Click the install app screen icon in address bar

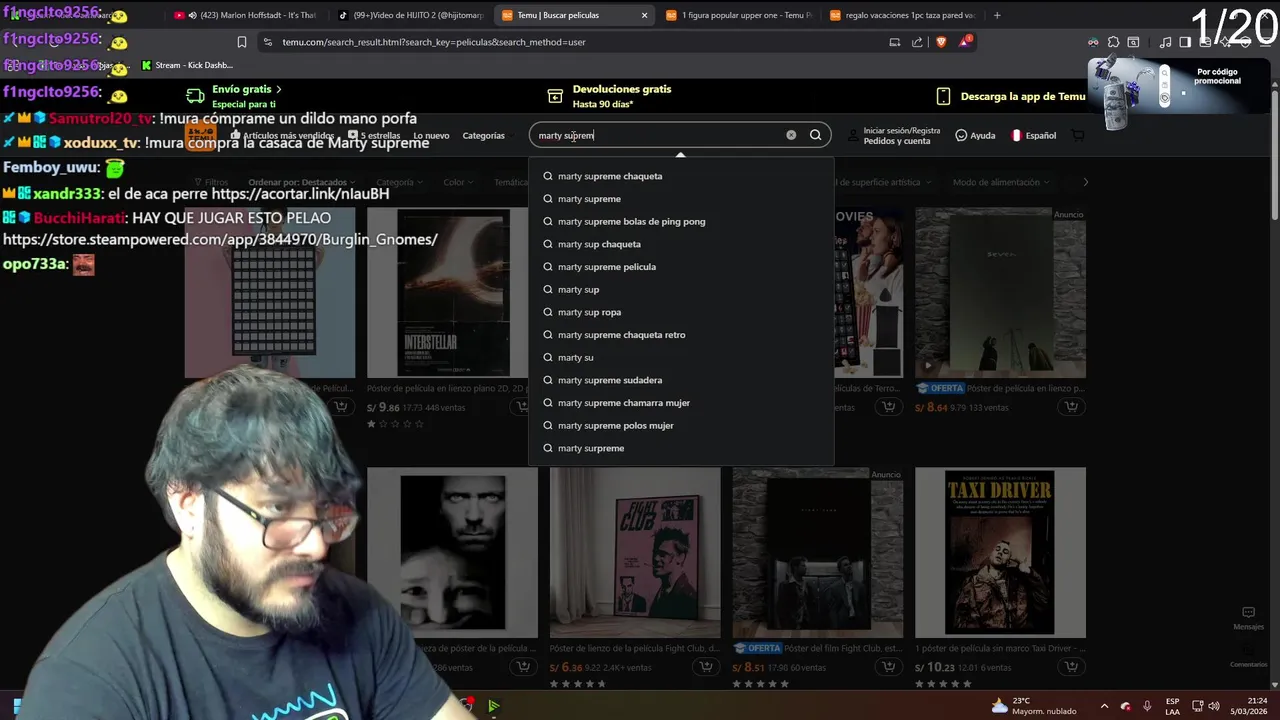point(894,42)
